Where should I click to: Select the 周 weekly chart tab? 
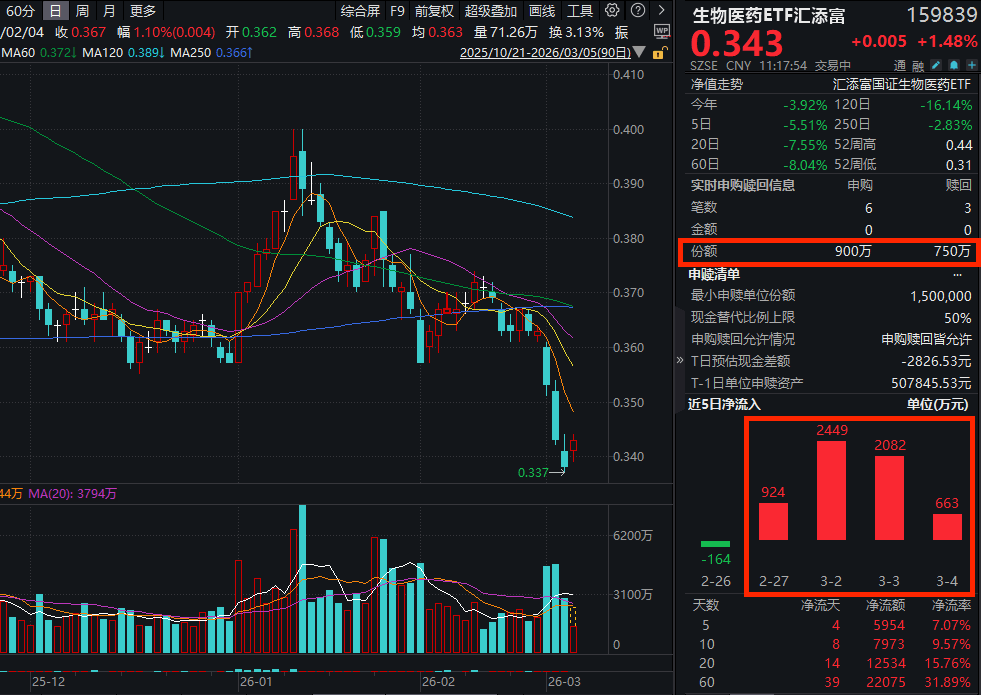(82, 11)
